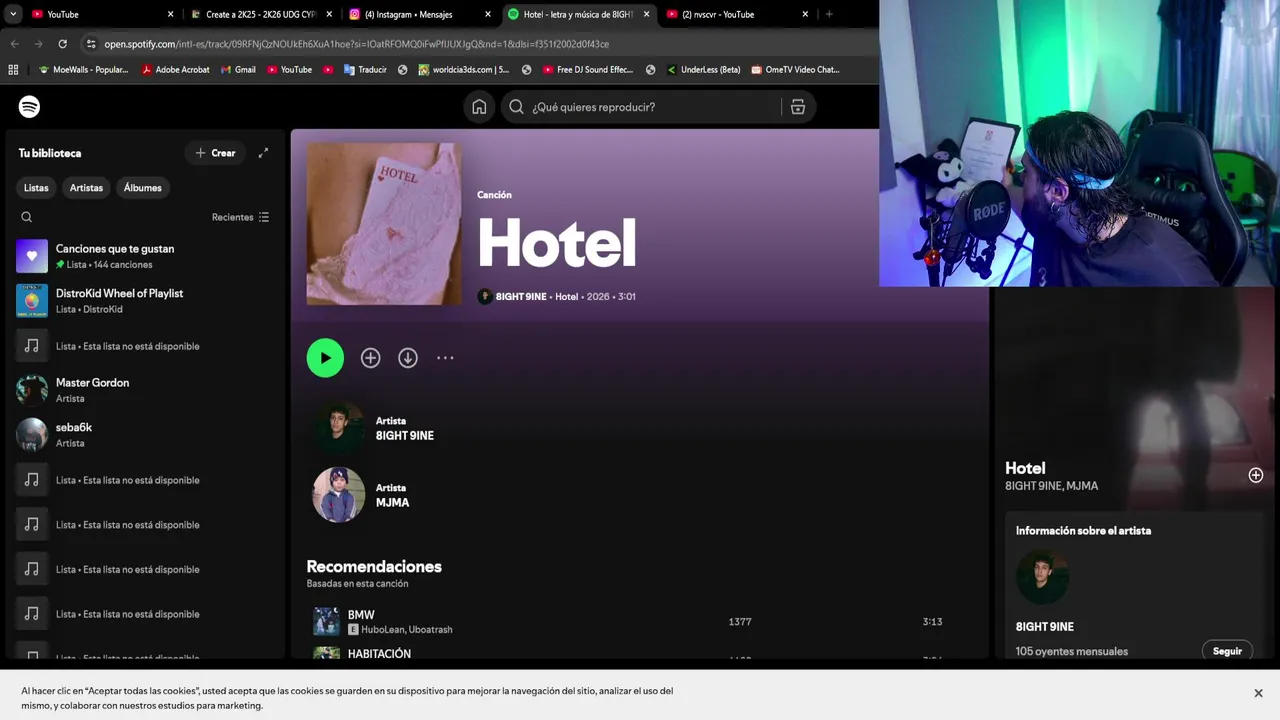Click the unavailable playlist above Master Gordon

pos(145,346)
